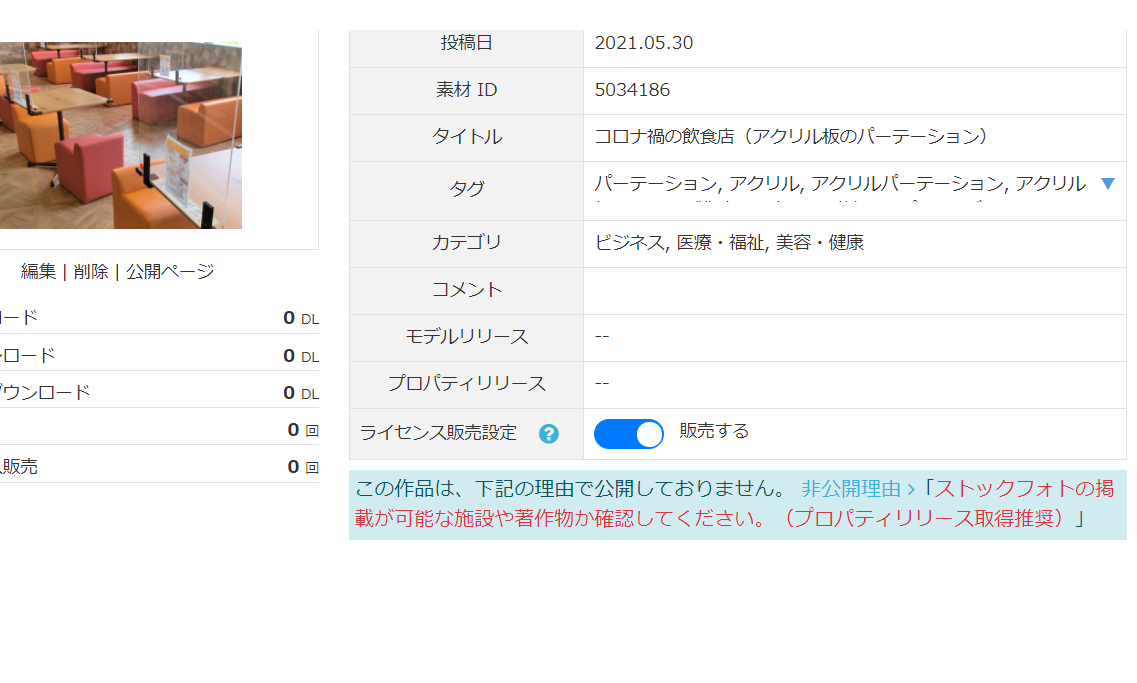Click the category value ビジネス, 医療・福祉
The height and width of the screenshot is (683, 1137).
coord(729,242)
